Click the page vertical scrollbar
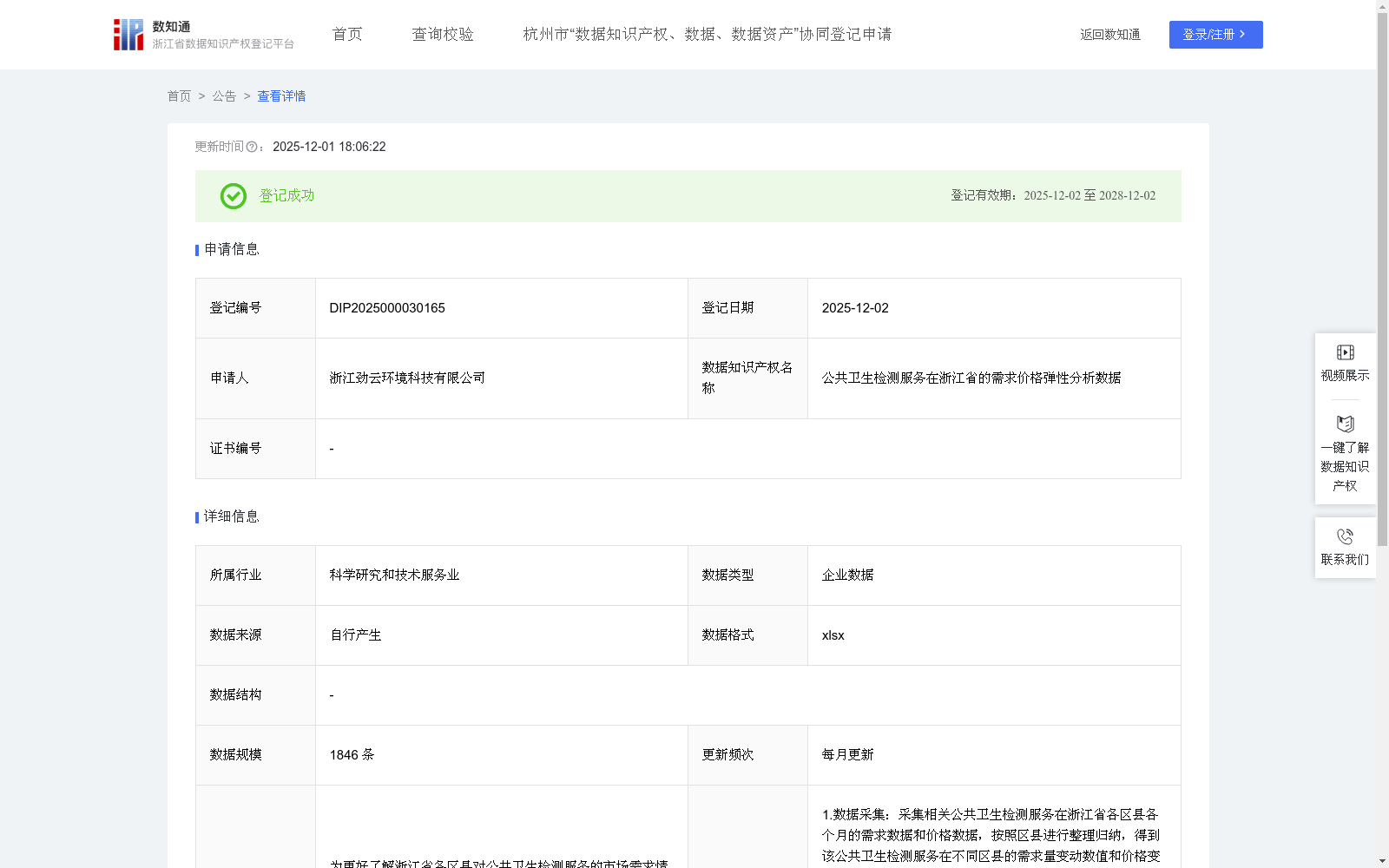 pyautogui.click(x=1382, y=279)
